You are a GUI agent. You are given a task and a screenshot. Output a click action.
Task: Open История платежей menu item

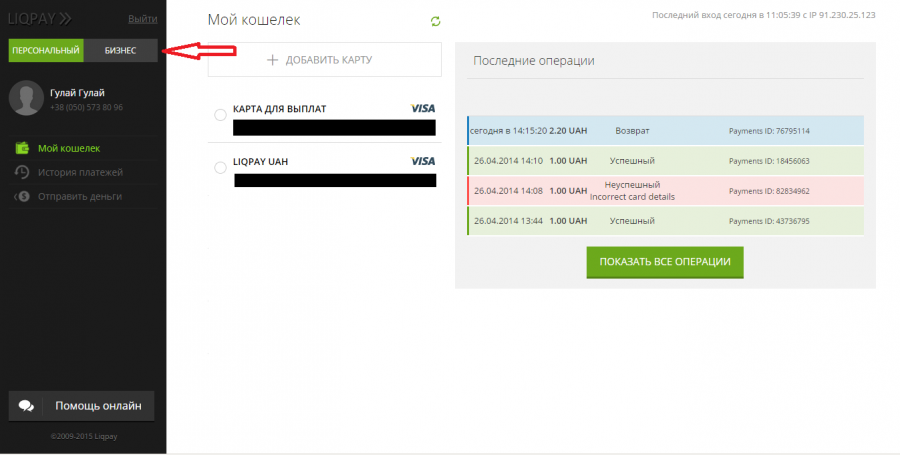point(80,172)
